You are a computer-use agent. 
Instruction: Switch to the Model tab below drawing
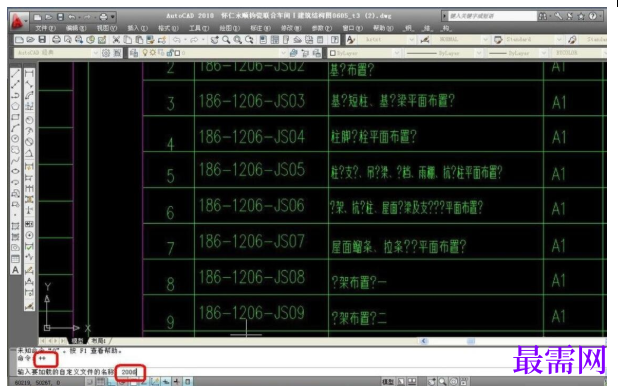[x=77, y=341]
